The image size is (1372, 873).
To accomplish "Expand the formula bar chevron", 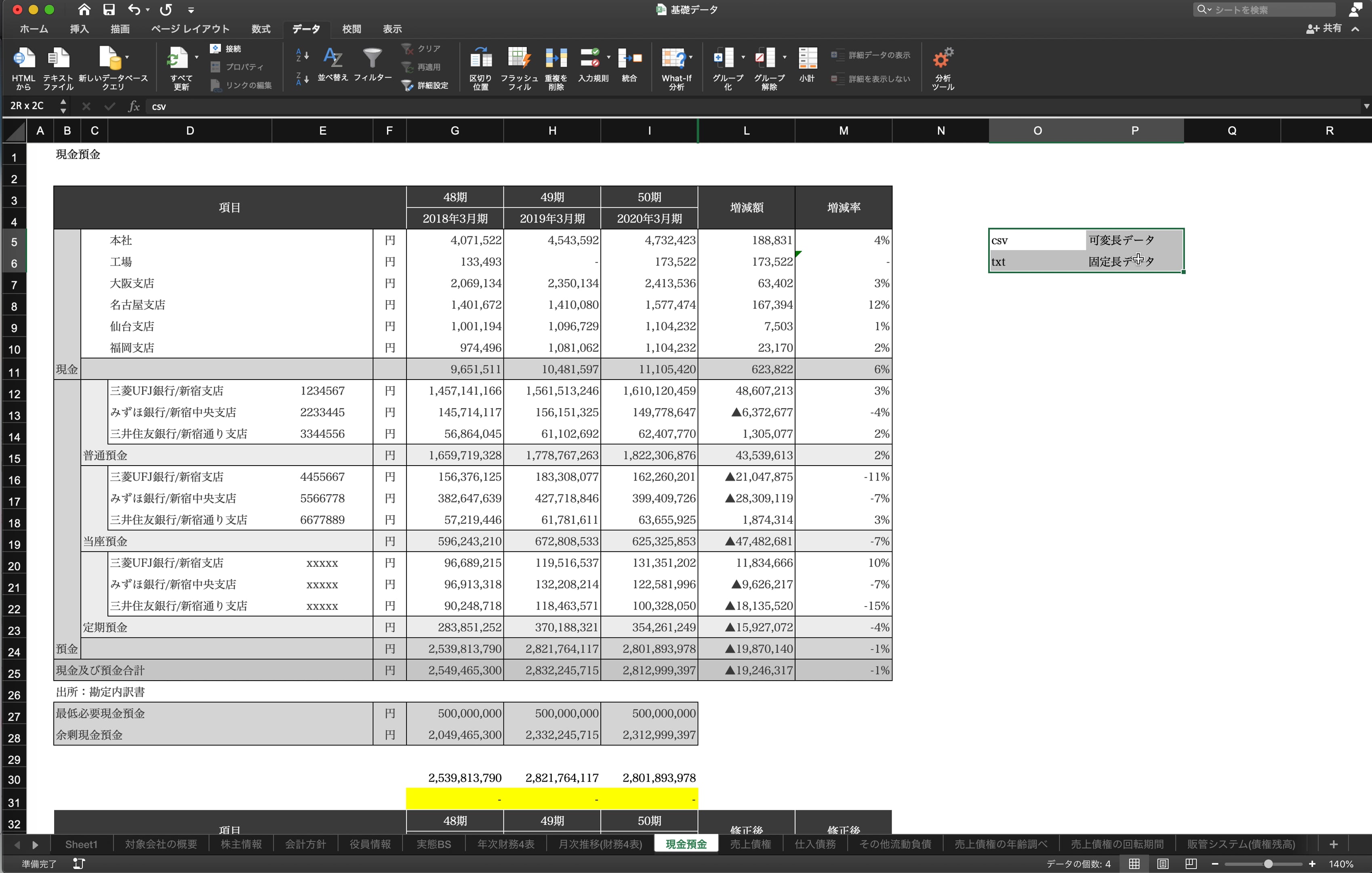I will [x=1366, y=107].
